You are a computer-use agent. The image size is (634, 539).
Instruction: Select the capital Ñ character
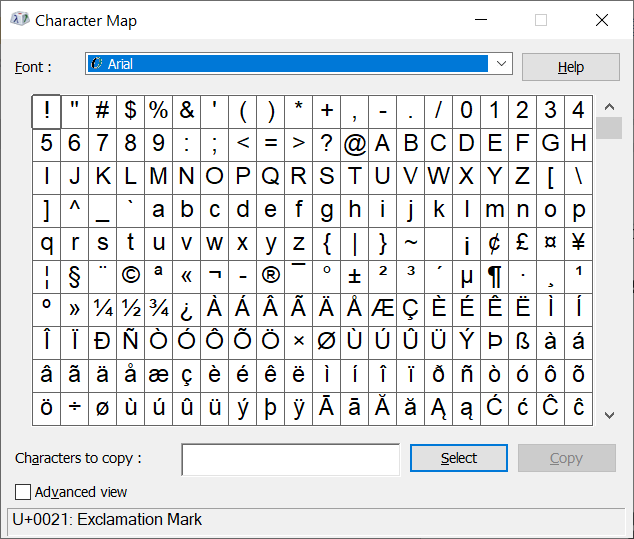tap(131, 343)
